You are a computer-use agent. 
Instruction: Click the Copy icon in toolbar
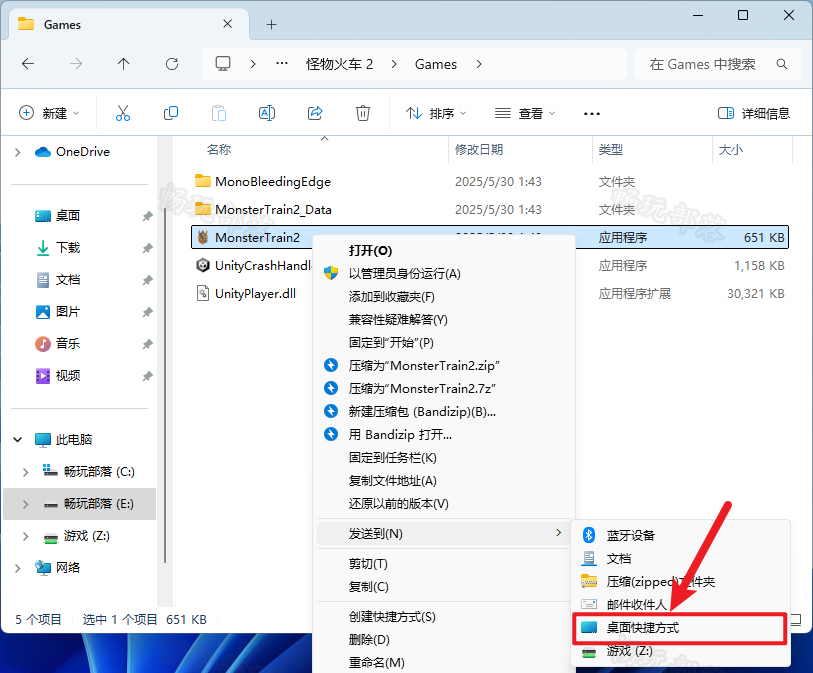tap(171, 113)
